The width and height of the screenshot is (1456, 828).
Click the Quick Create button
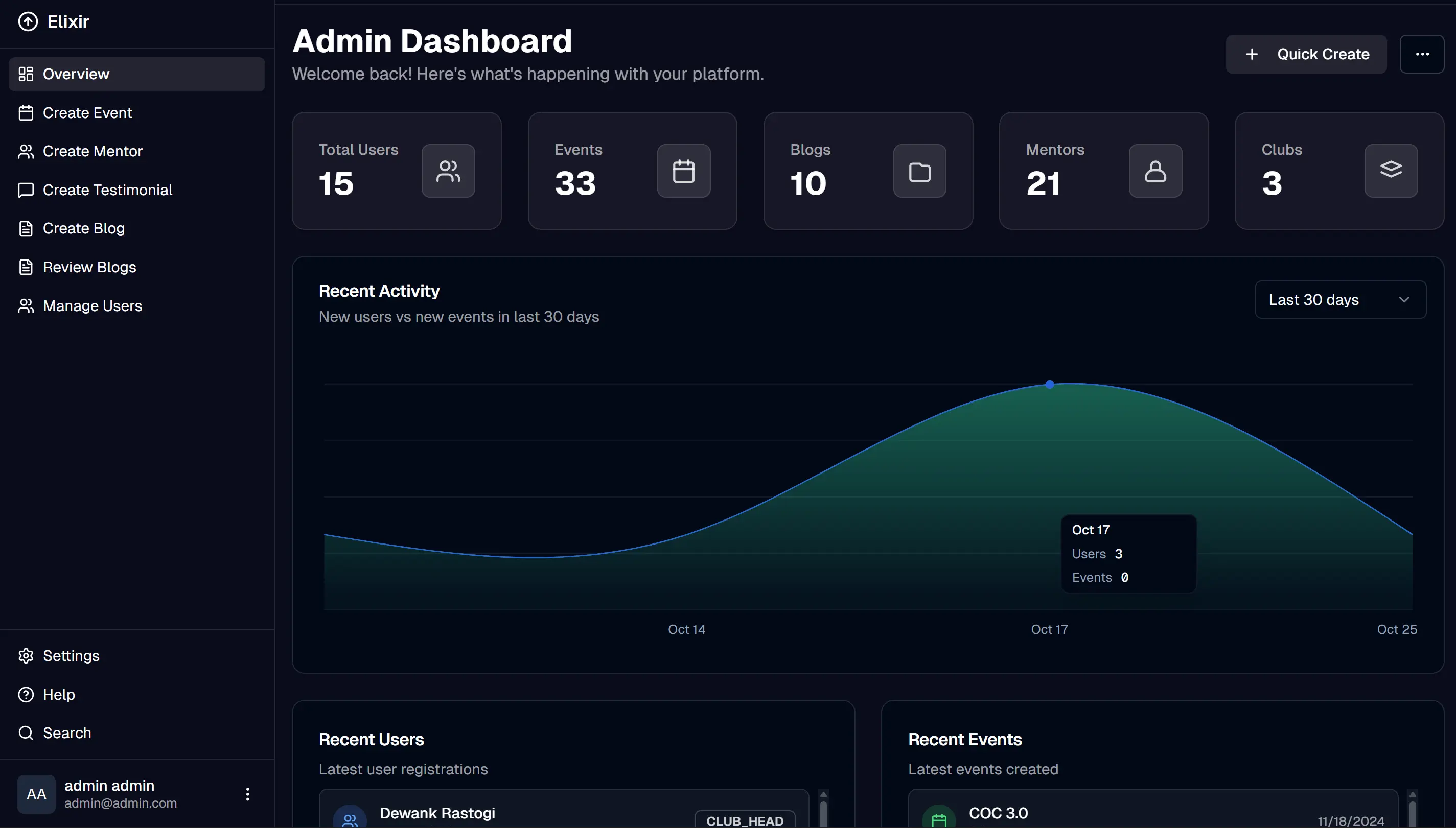1306,54
